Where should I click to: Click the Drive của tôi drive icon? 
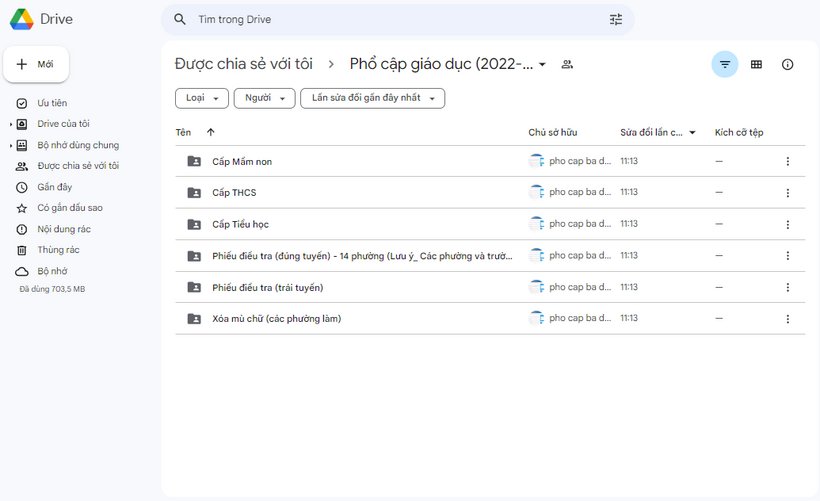pyautogui.click(x=21, y=124)
